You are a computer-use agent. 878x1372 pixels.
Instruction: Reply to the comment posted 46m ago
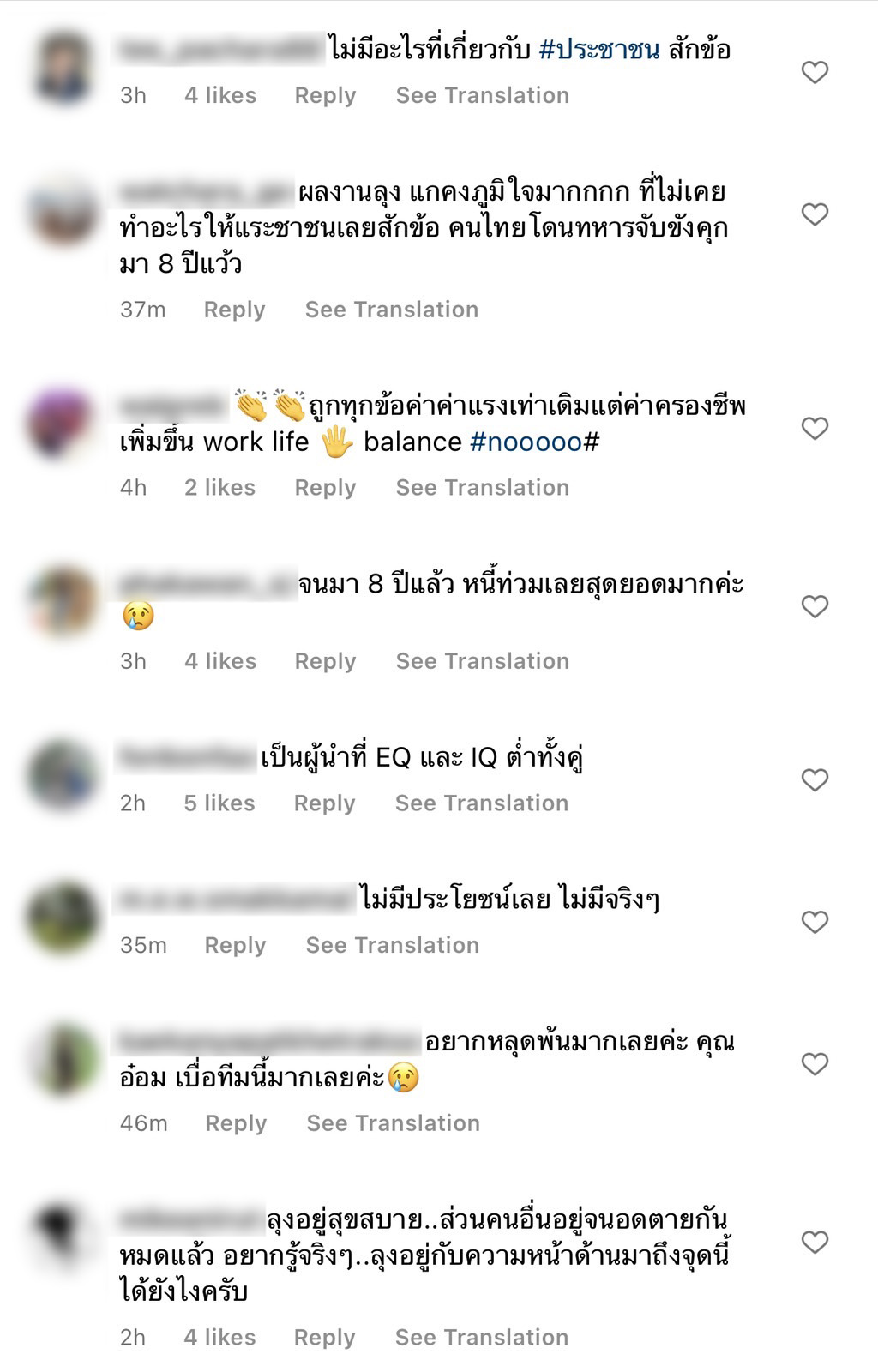(x=236, y=1123)
